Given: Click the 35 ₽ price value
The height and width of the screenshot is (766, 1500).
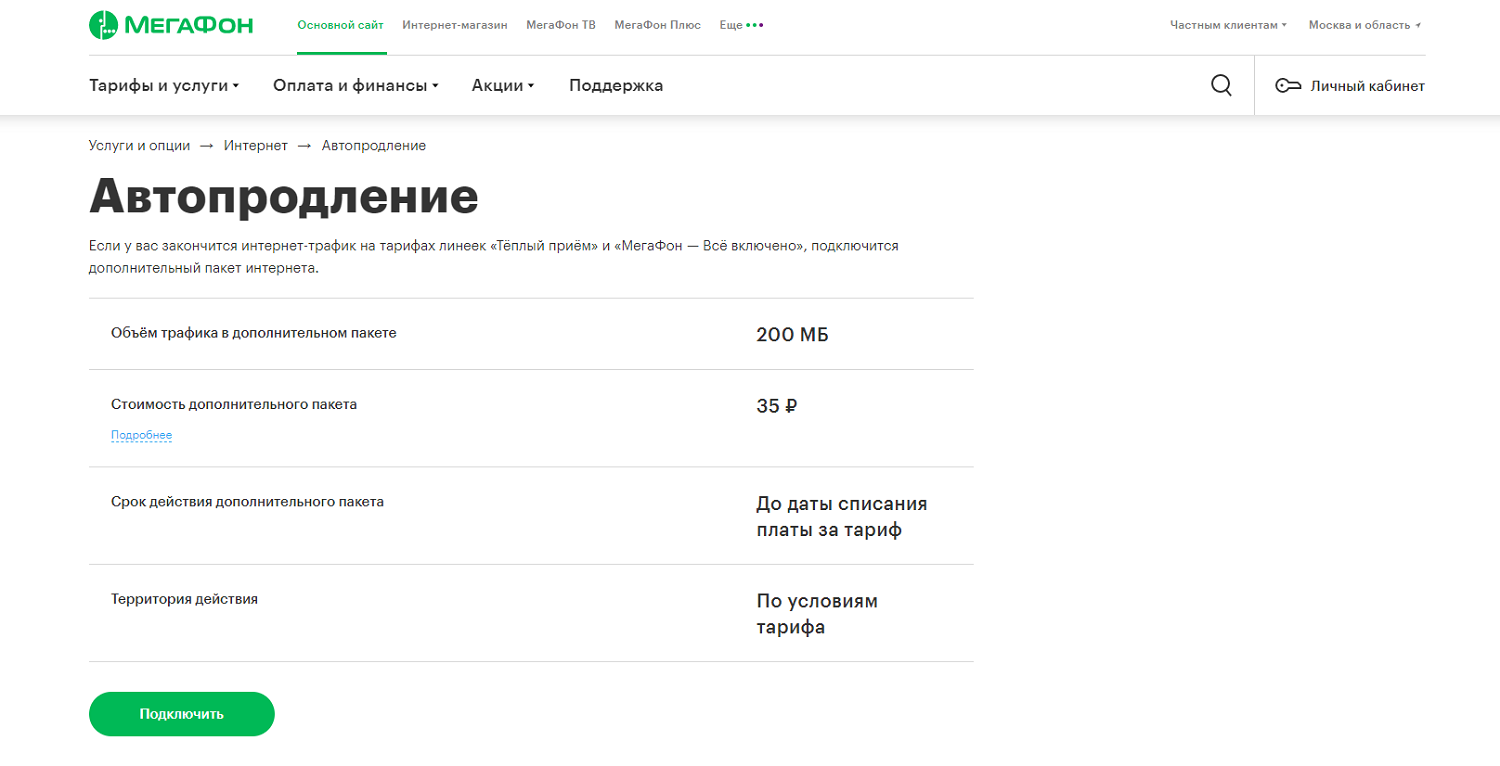Looking at the screenshot, I should 777,406.
